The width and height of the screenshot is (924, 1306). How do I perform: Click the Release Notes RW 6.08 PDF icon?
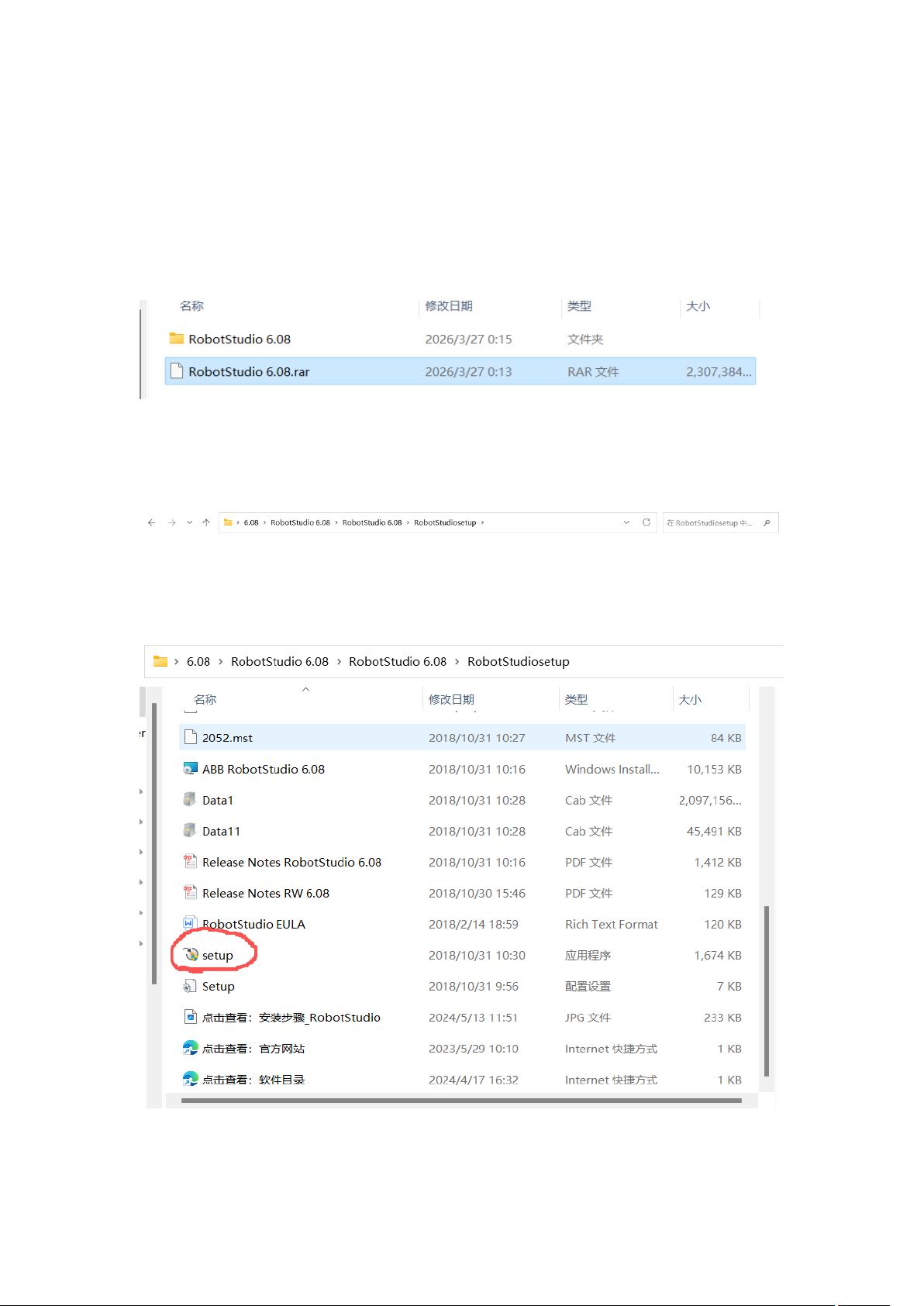click(x=190, y=892)
